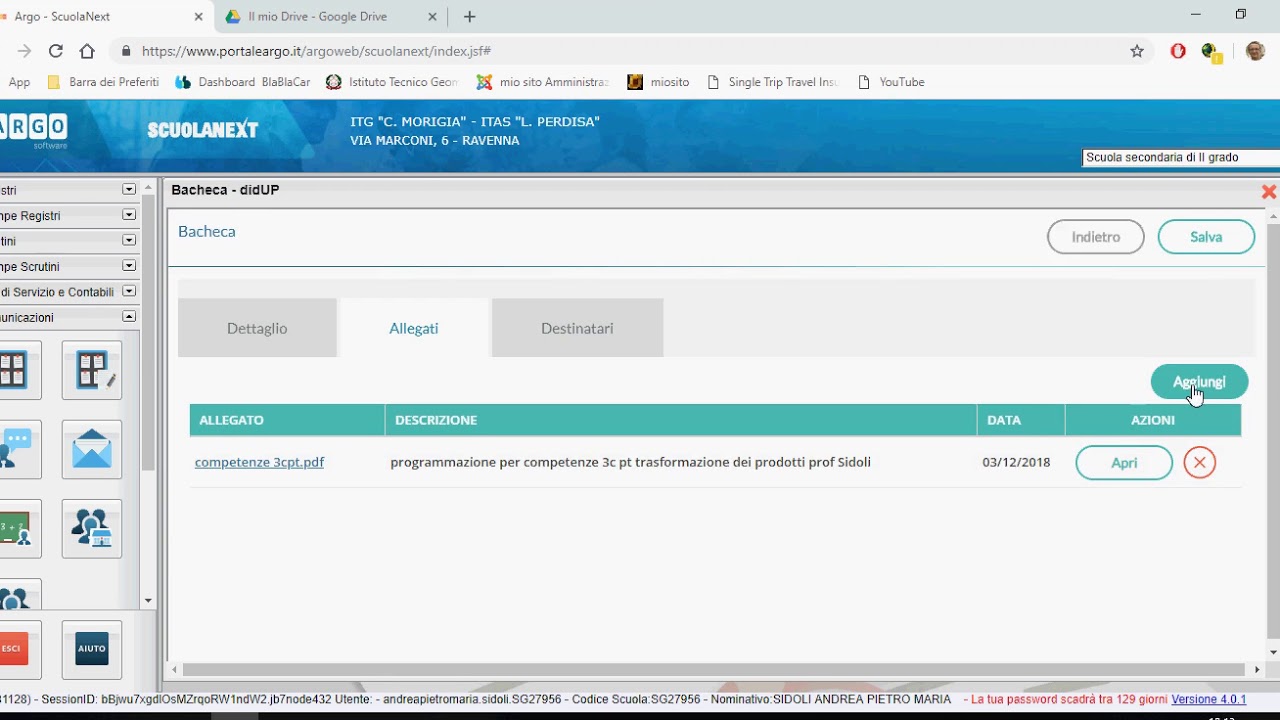Close the Bacheca didUP panel with red X
This screenshot has width=1280, height=720.
click(1269, 191)
